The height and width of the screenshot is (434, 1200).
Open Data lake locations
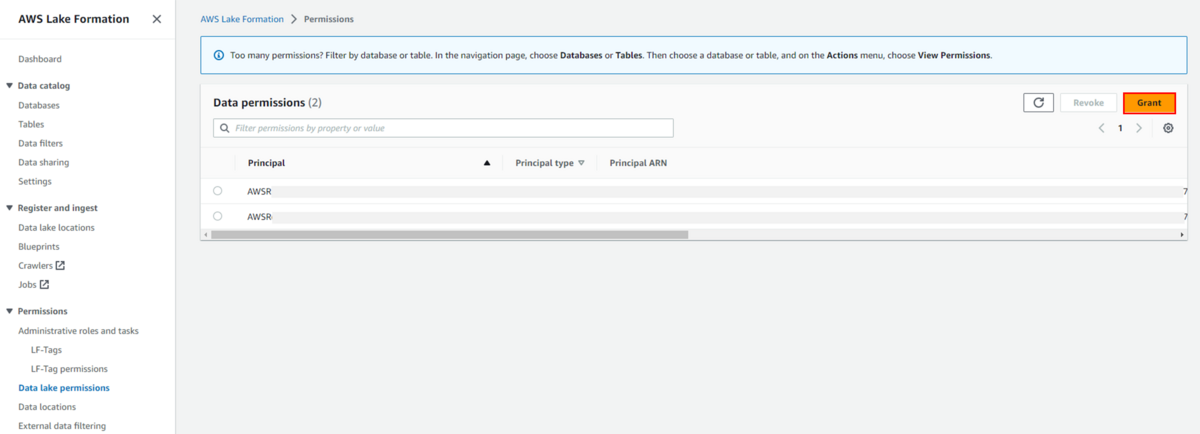[57, 227]
